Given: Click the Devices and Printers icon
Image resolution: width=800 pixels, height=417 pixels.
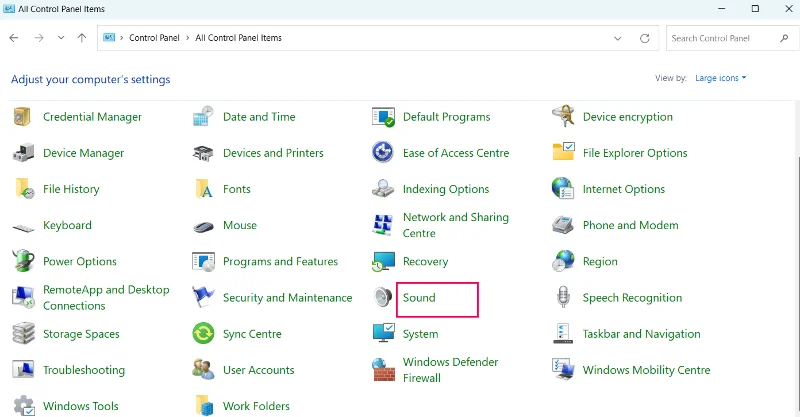Looking at the screenshot, I should pyautogui.click(x=203, y=153).
